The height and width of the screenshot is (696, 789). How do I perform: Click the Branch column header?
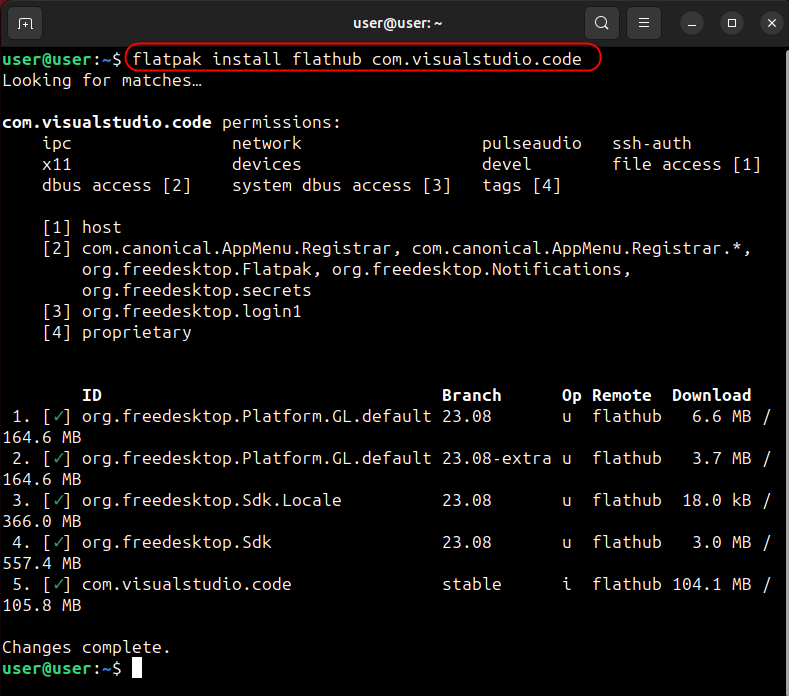(471, 395)
